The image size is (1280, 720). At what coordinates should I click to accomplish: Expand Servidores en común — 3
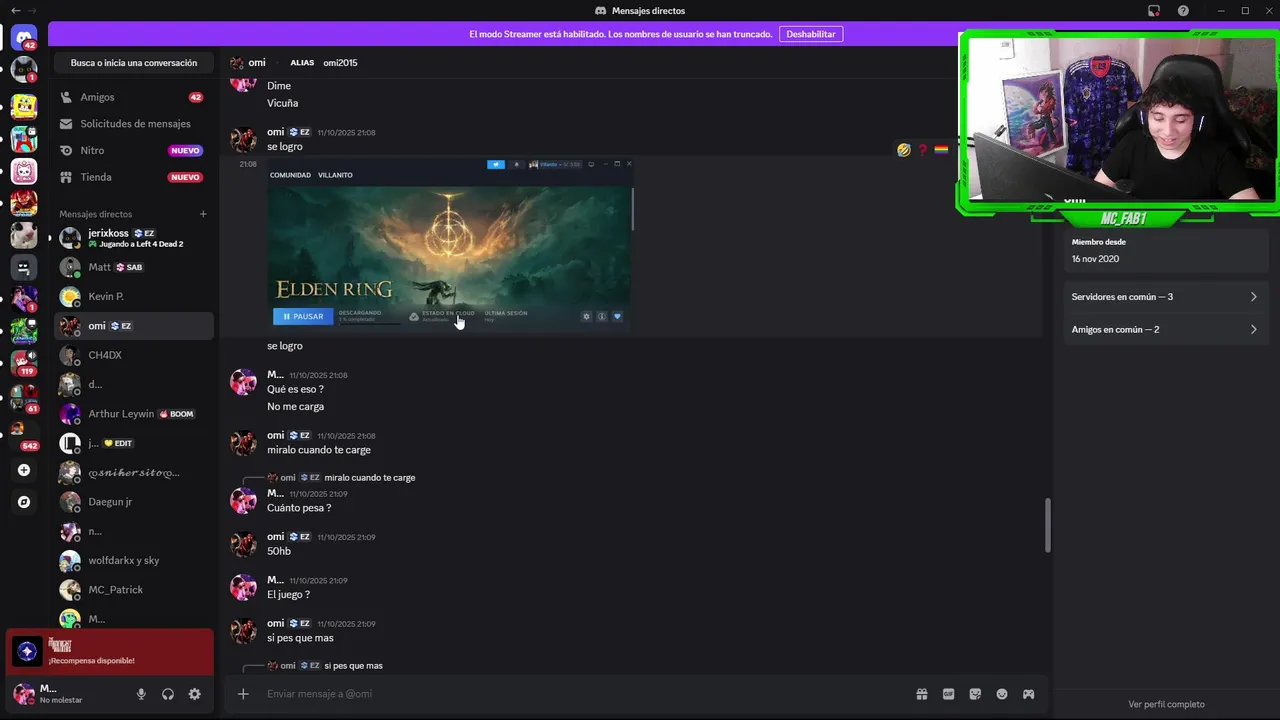(1165, 297)
